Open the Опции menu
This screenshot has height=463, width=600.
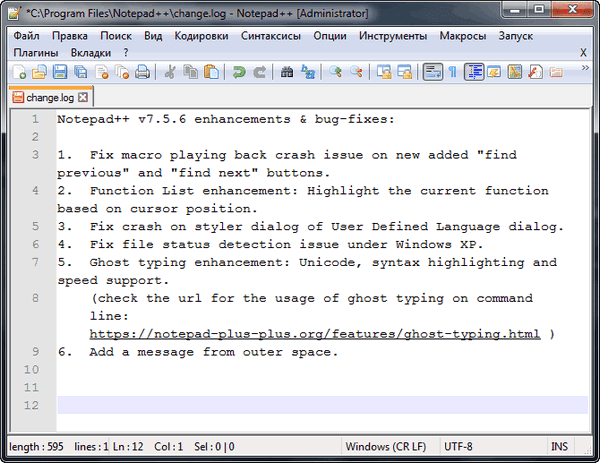pyautogui.click(x=330, y=36)
